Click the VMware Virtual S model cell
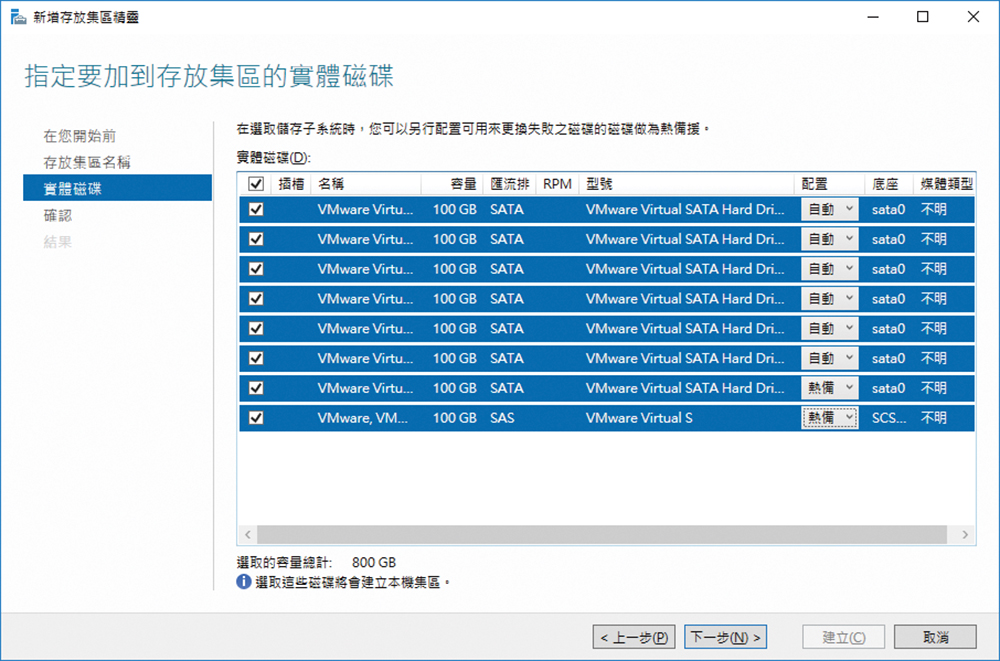 pyautogui.click(x=639, y=418)
